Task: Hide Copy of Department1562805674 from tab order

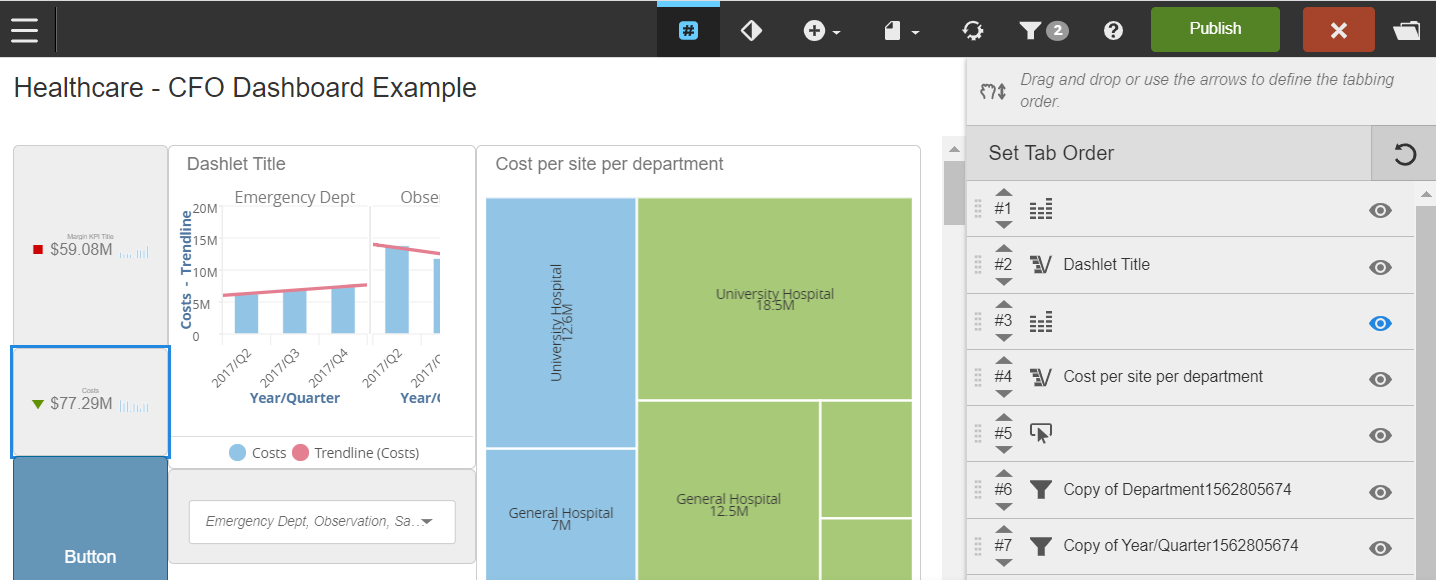Action: coord(1380,492)
